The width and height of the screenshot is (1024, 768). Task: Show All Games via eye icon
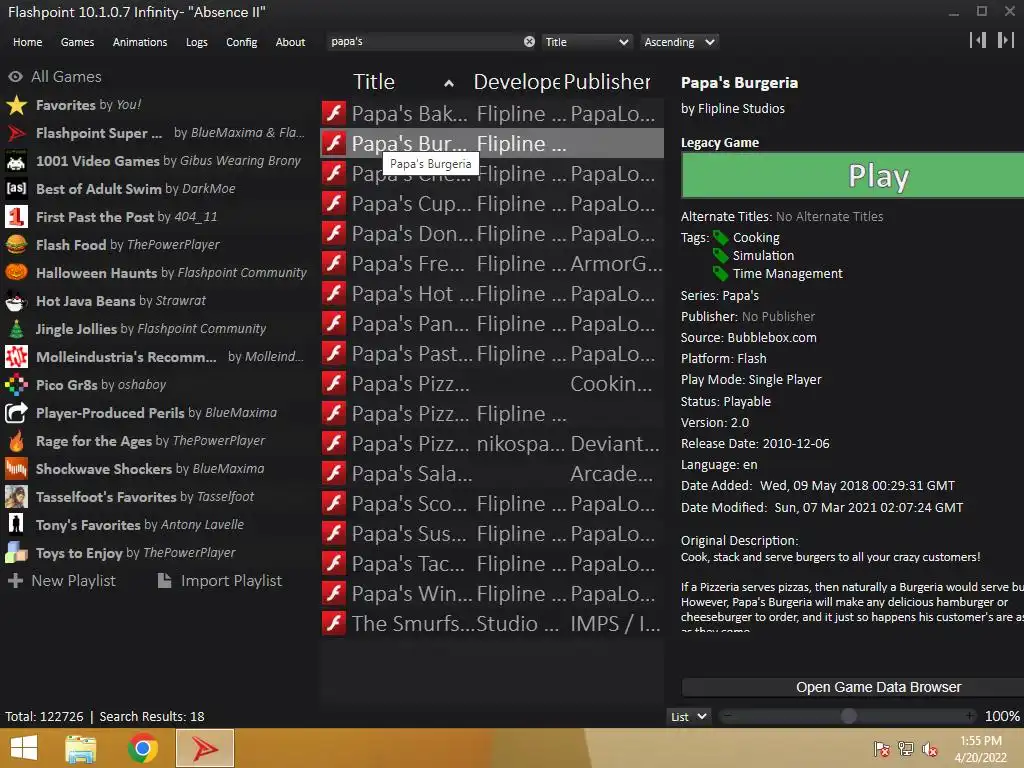16,77
